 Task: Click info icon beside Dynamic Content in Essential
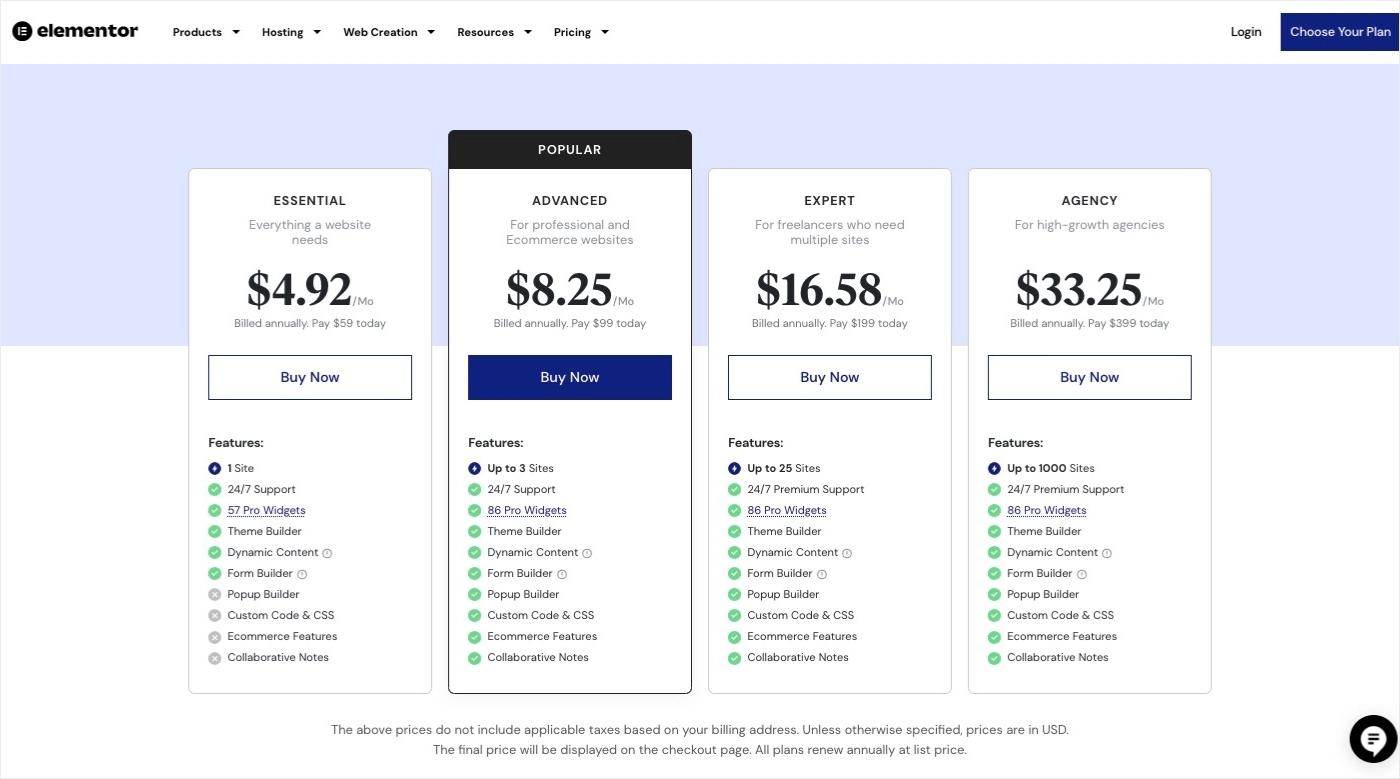327,553
